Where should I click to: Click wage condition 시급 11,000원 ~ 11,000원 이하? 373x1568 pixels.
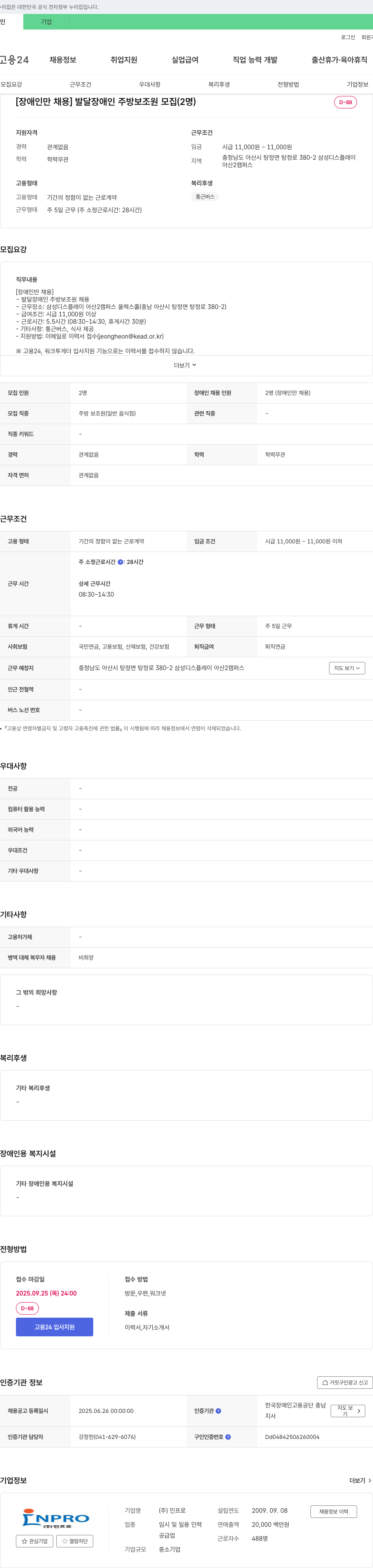pyautogui.click(x=303, y=541)
